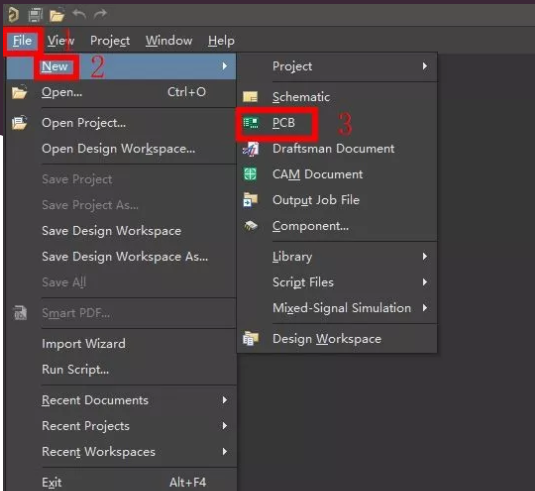Open the Help menu
This screenshot has width=535, height=491.
(x=221, y=41)
